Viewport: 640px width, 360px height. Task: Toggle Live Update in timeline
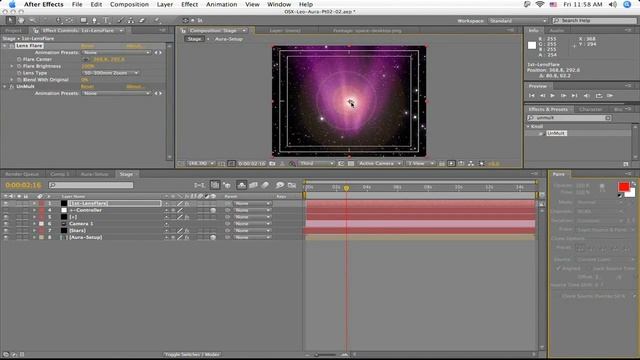[x=215, y=185]
